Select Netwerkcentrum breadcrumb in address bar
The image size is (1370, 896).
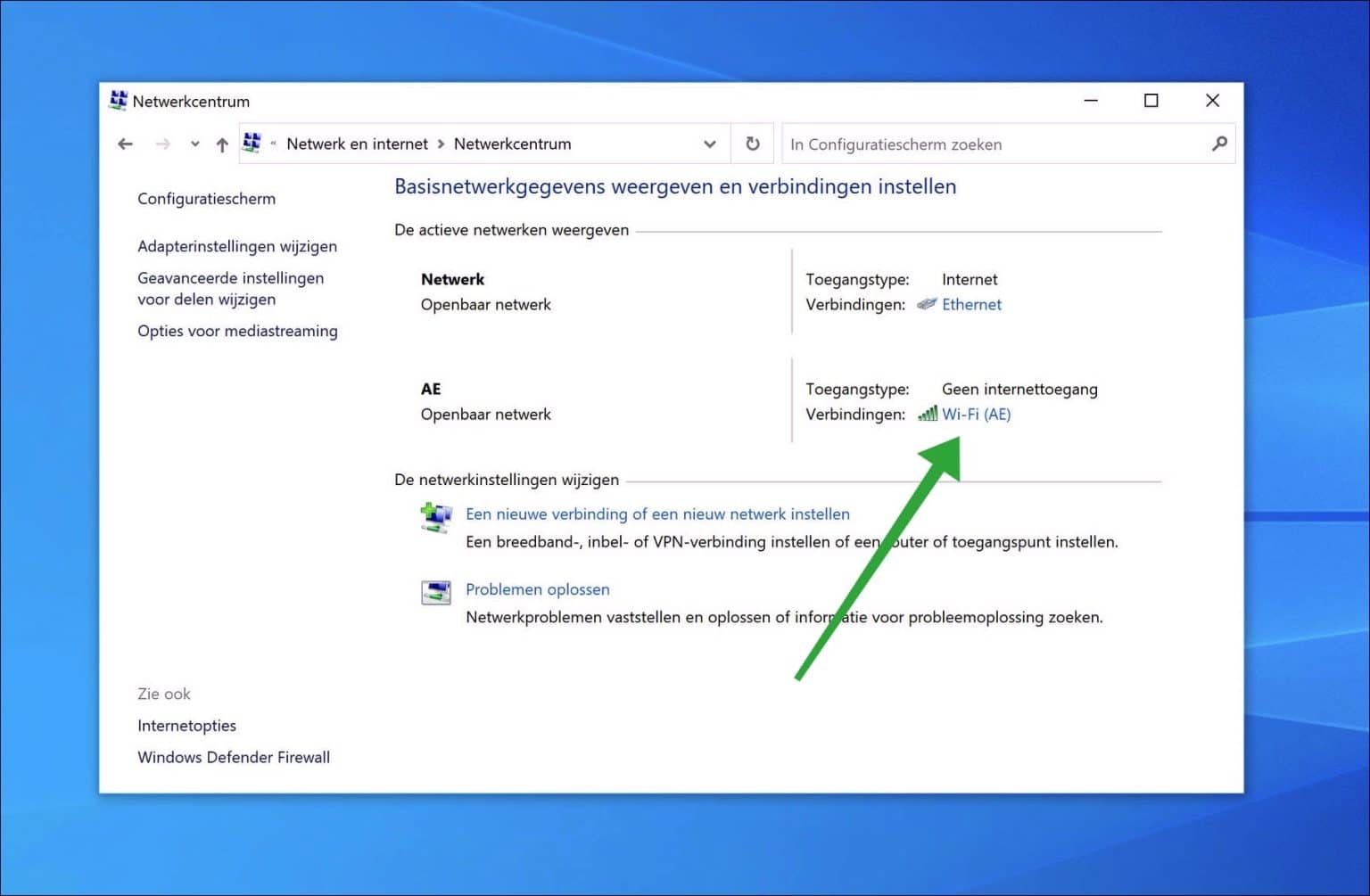(x=512, y=144)
